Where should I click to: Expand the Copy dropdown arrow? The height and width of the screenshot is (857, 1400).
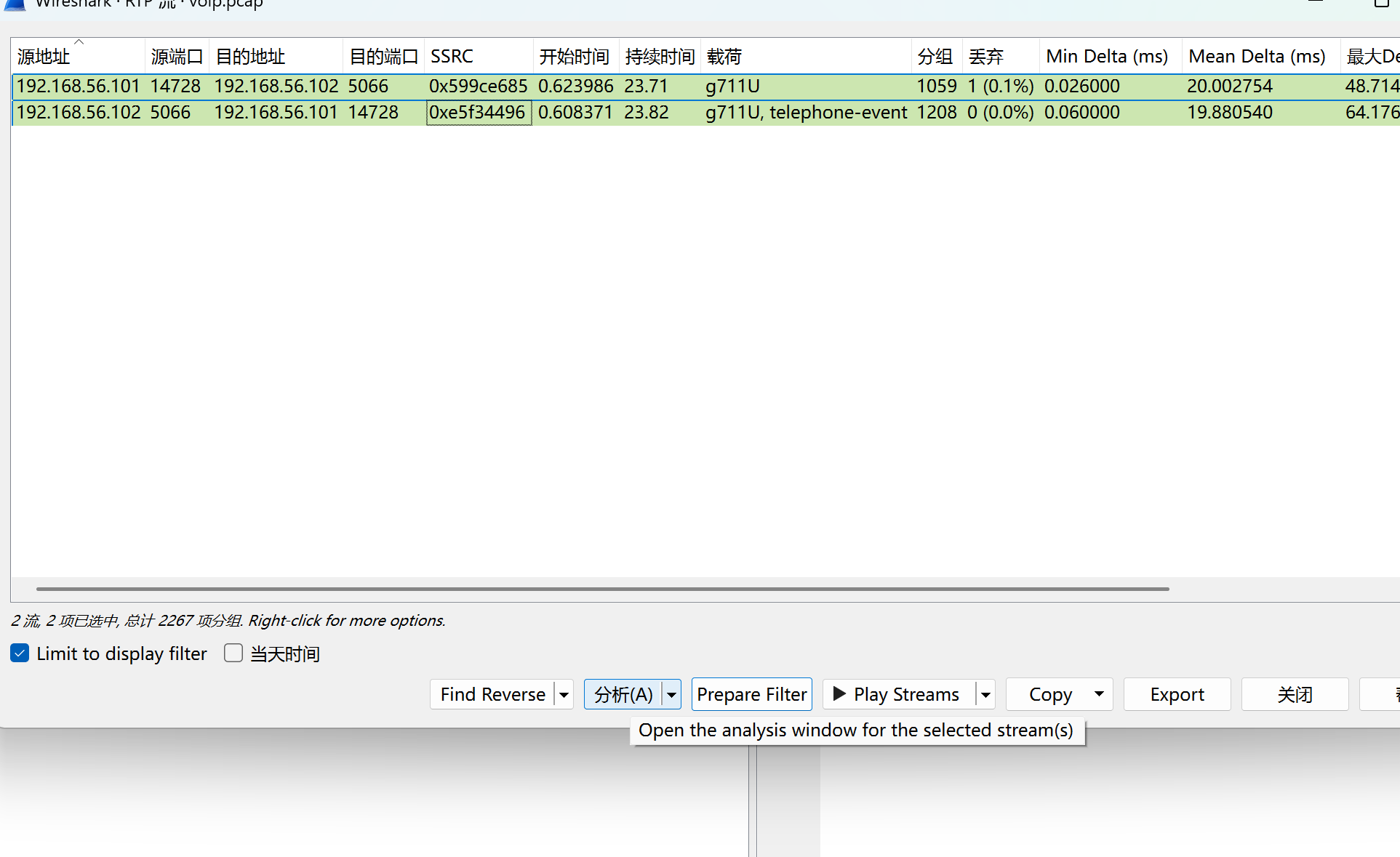(1098, 694)
